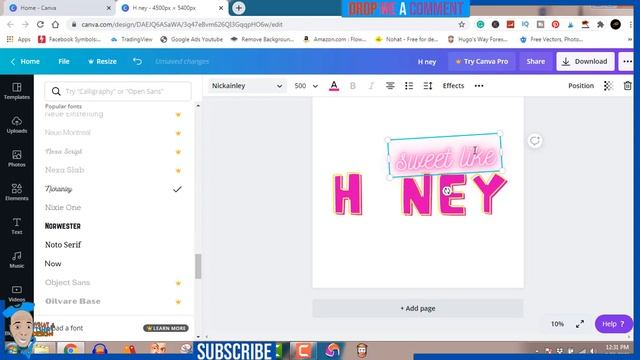Click the undo arrow icon
This screenshot has width=640, height=360.
137,61
